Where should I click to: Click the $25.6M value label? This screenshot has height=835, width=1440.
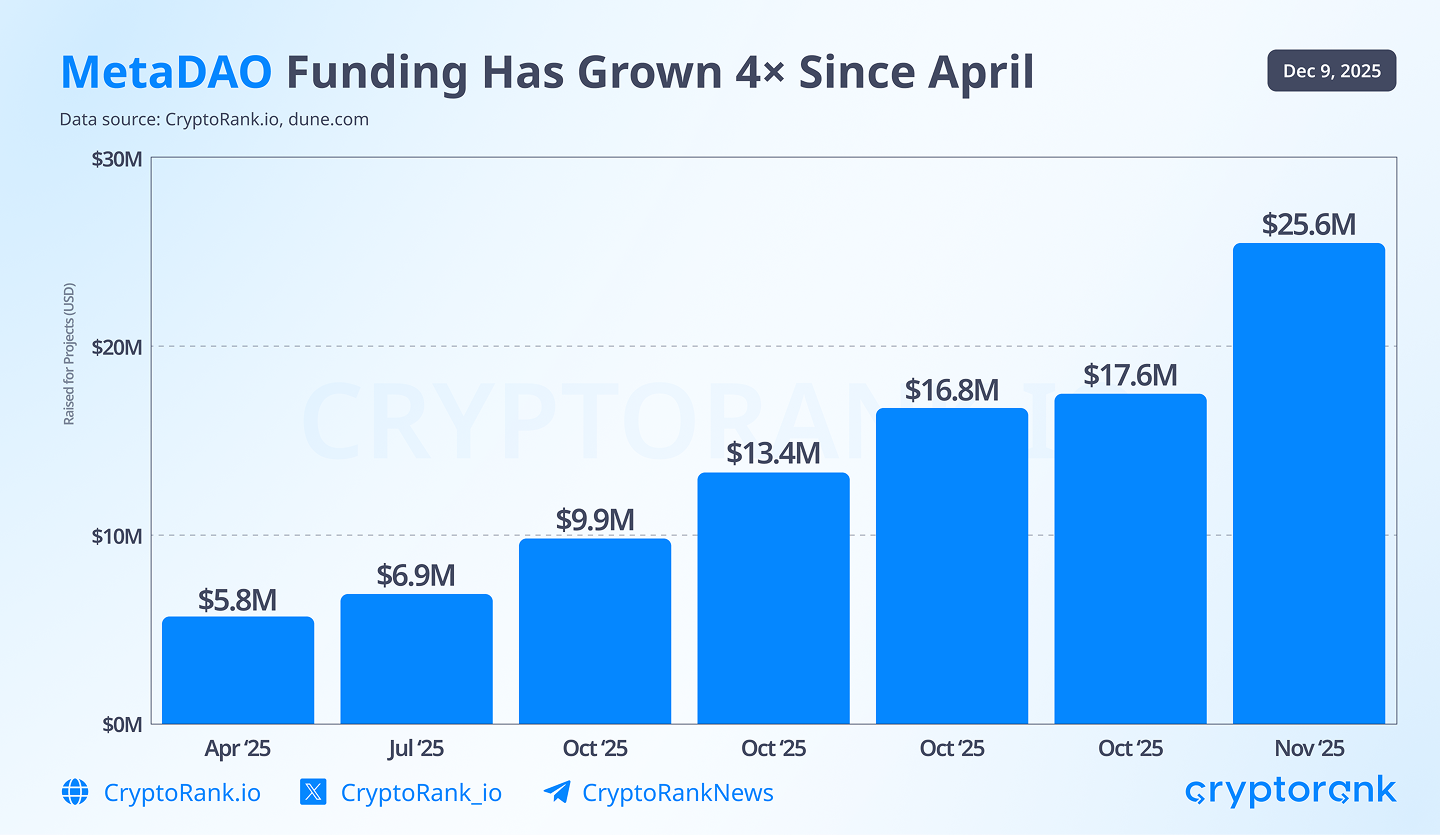pos(1308,224)
